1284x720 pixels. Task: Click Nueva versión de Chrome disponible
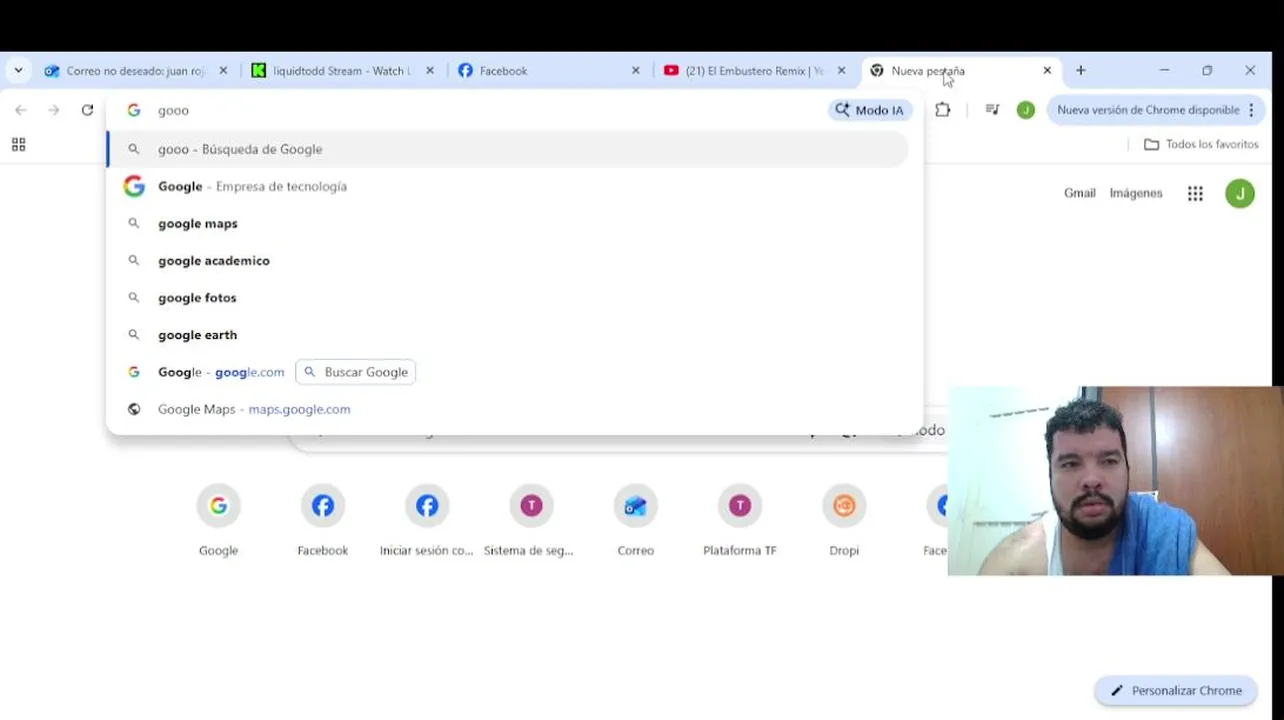1148,110
